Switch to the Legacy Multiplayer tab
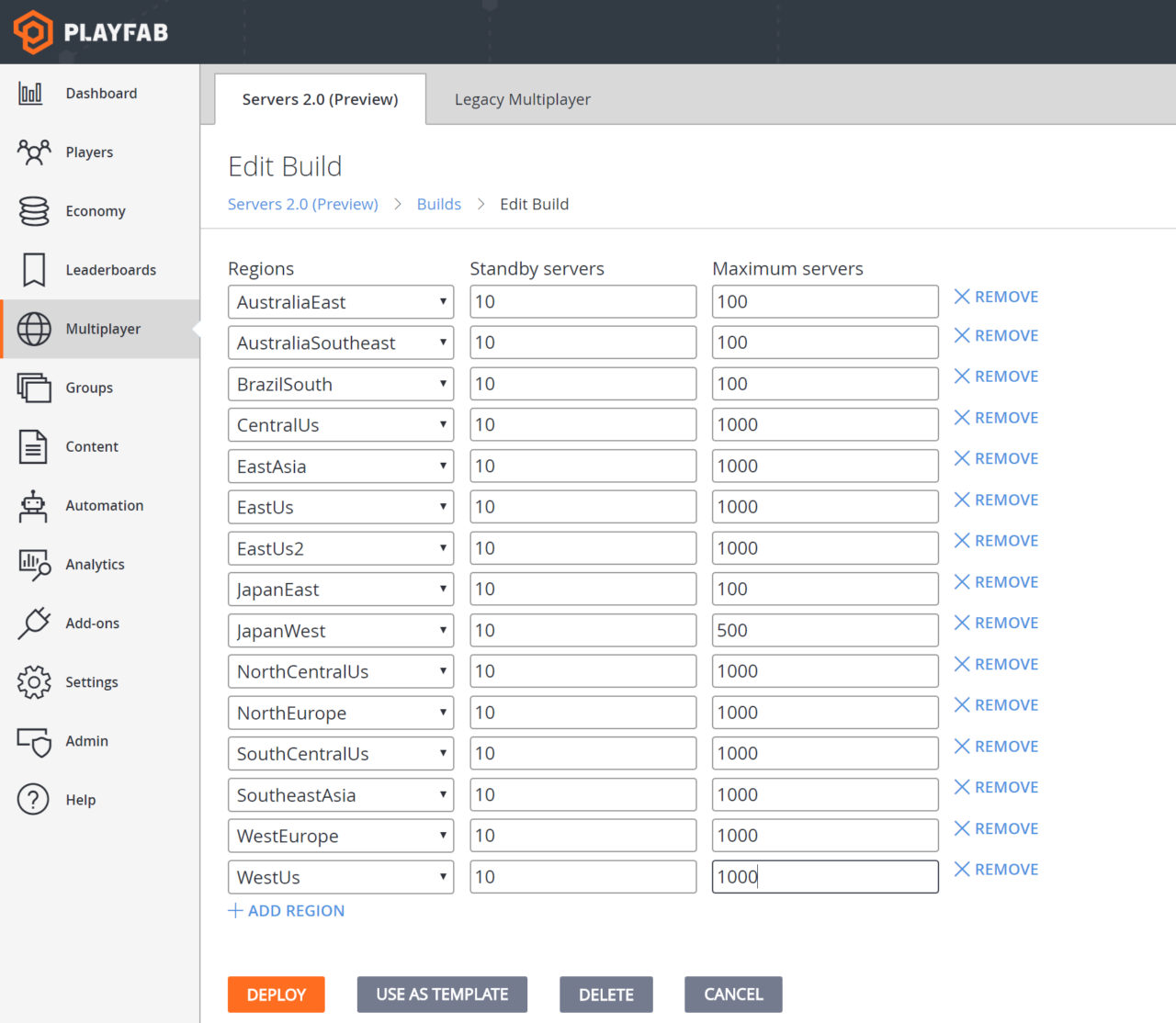The image size is (1176, 1023). pyautogui.click(x=522, y=98)
